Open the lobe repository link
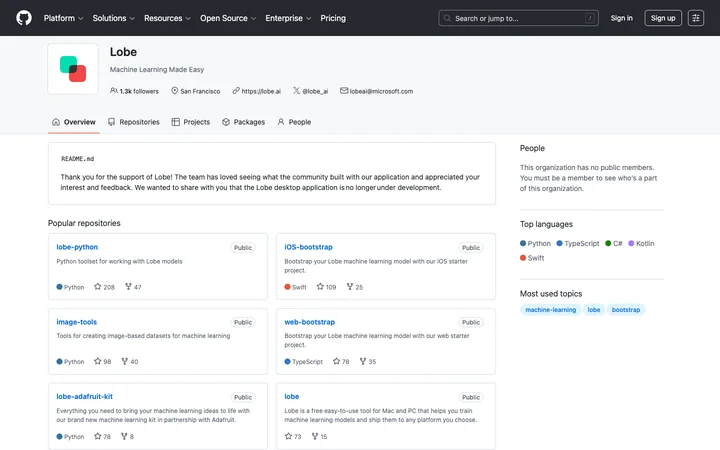The image size is (720, 450). pos(292,397)
